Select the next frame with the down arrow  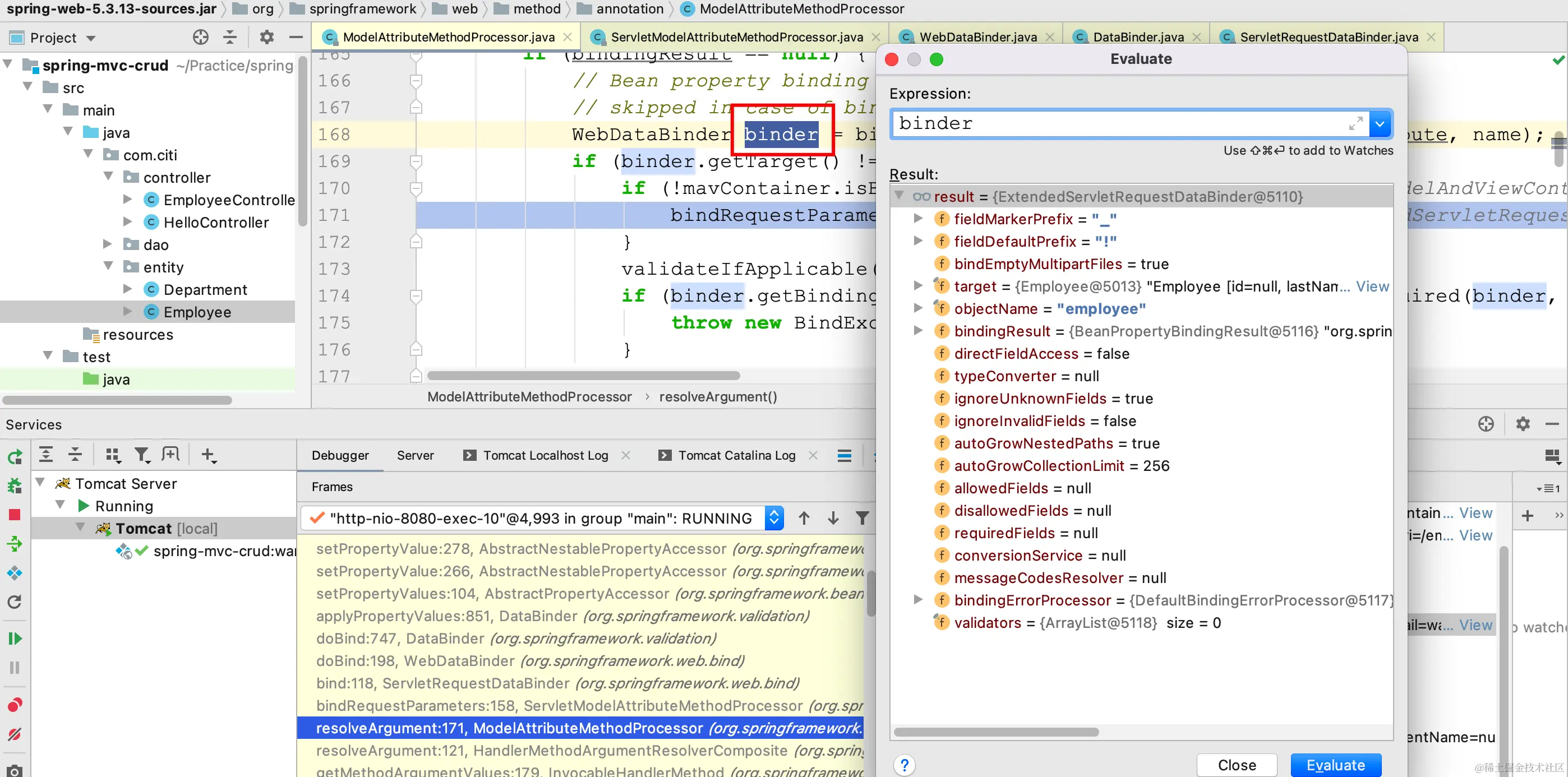pos(833,518)
